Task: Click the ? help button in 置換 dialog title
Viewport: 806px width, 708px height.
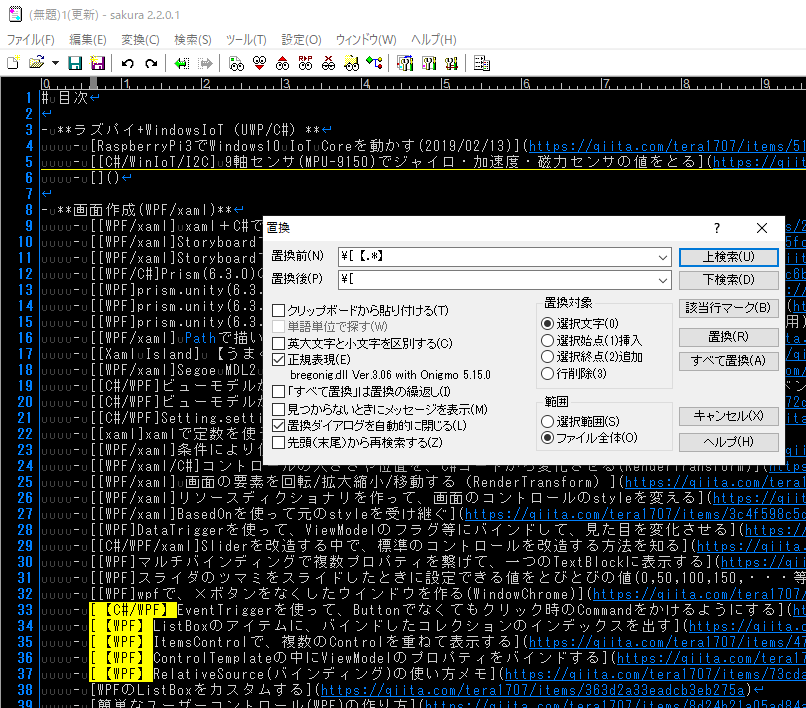Action: tap(717, 228)
